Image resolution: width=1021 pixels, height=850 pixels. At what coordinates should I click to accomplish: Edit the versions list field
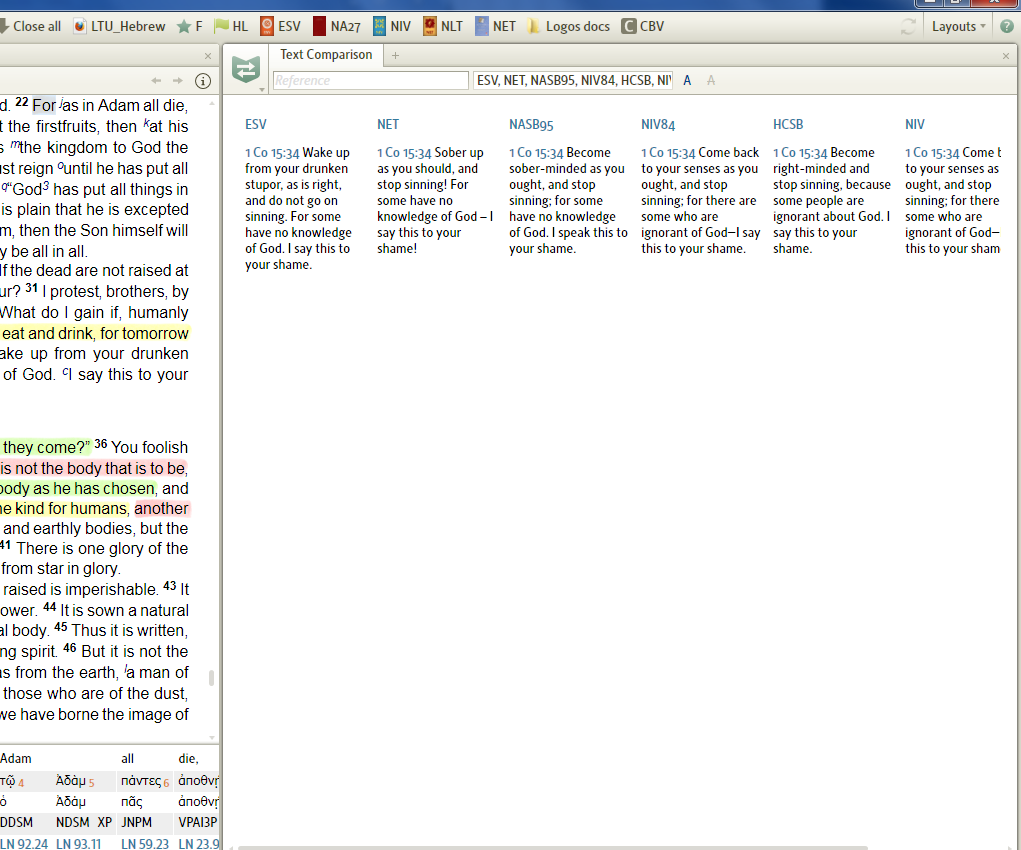pos(573,81)
